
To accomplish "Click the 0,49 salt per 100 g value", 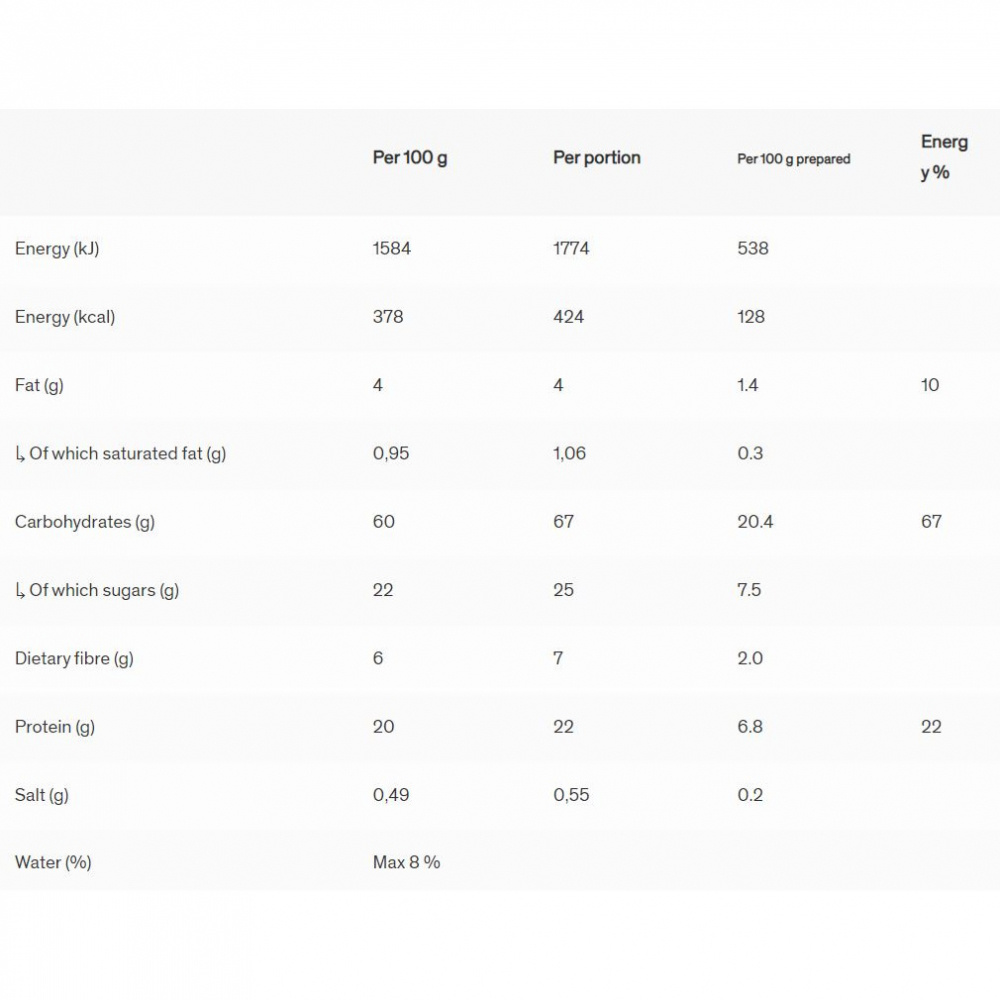I will point(391,795).
